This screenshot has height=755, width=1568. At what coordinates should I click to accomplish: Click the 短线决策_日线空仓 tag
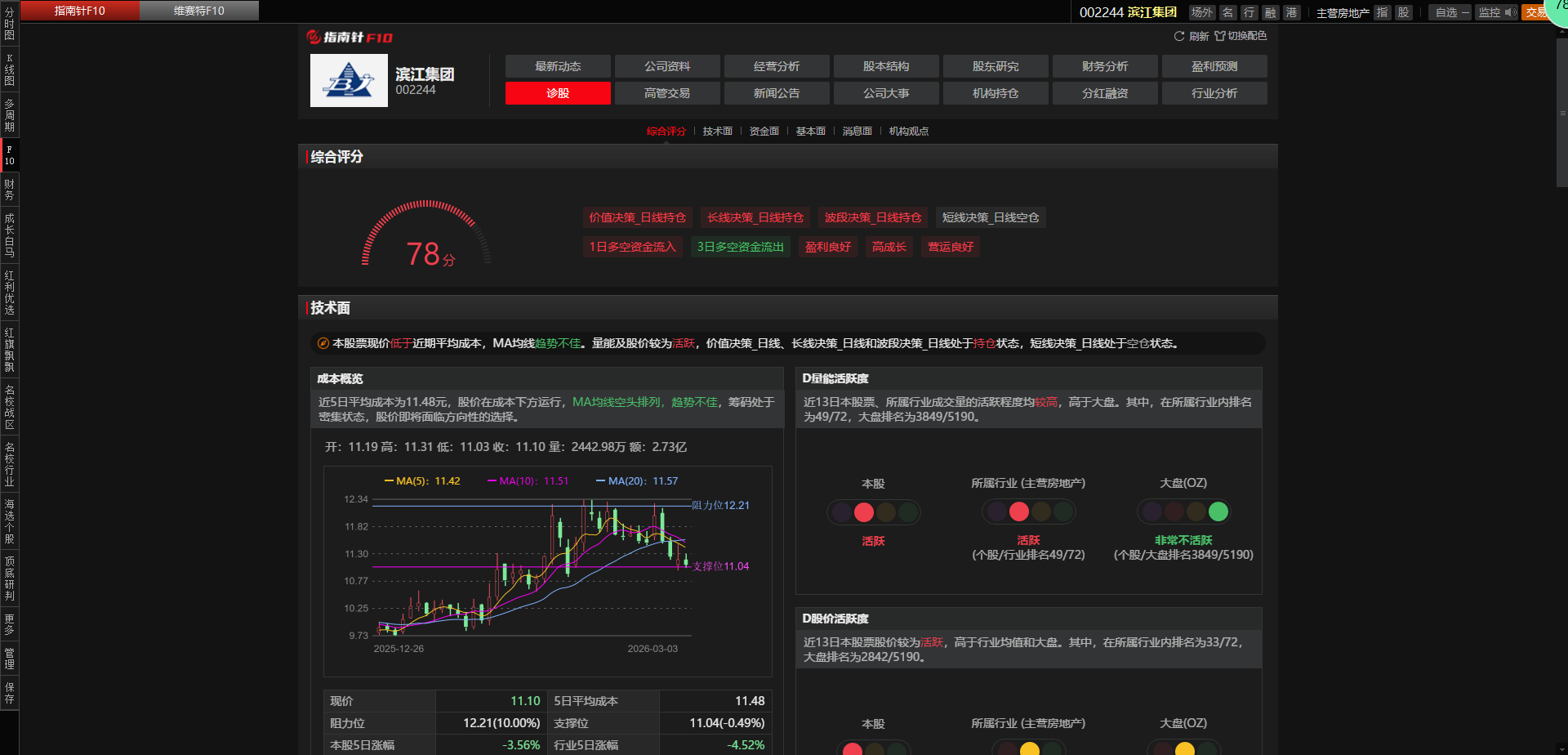click(991, 217)
